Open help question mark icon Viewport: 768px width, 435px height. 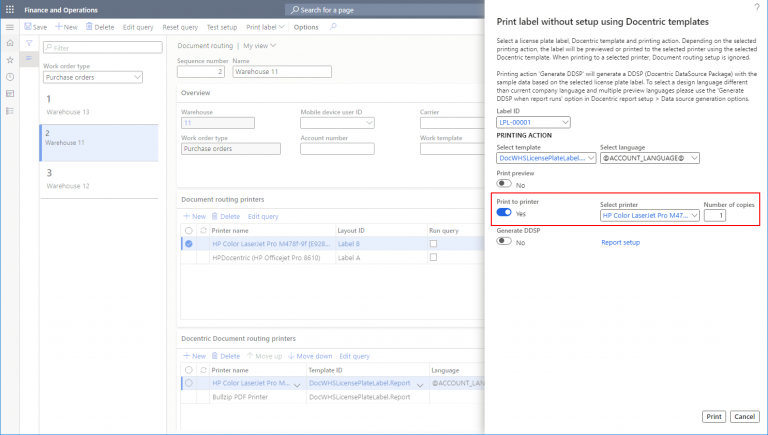tap(757, 7)
